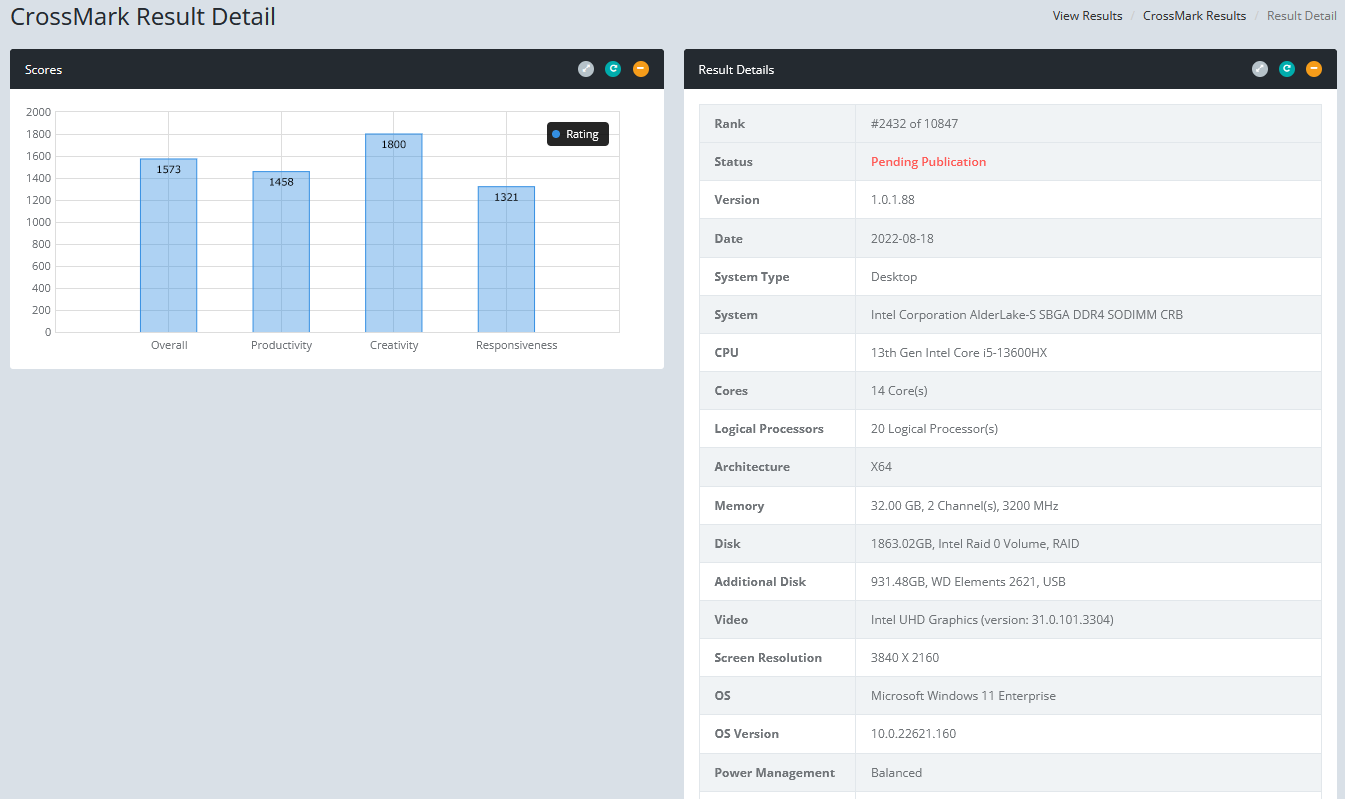Collapse the Scores panel with orange minus
This screenshot has width=1345, height=799.
(641, 69)
